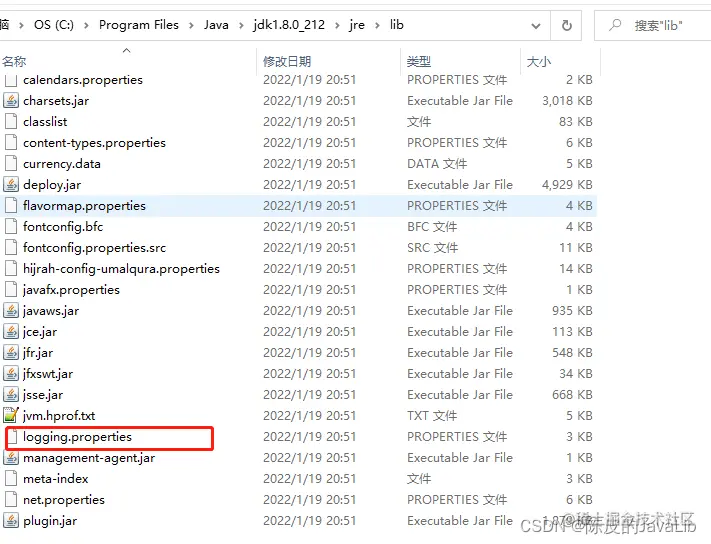Select javafx.properties file name
Viewport: 711px width, 544px height.
[71, 289]
